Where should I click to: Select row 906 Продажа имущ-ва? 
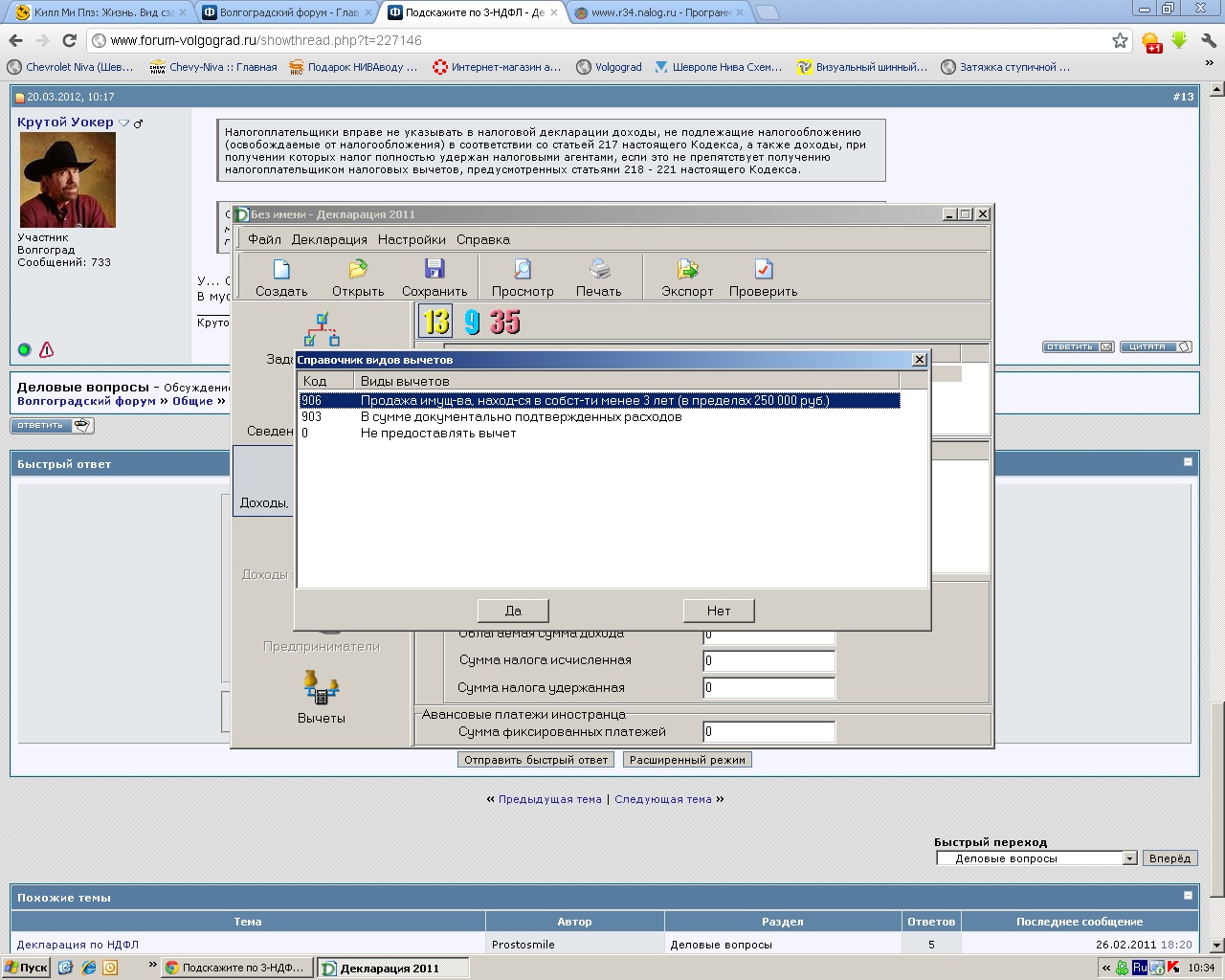tap(599, 401)
